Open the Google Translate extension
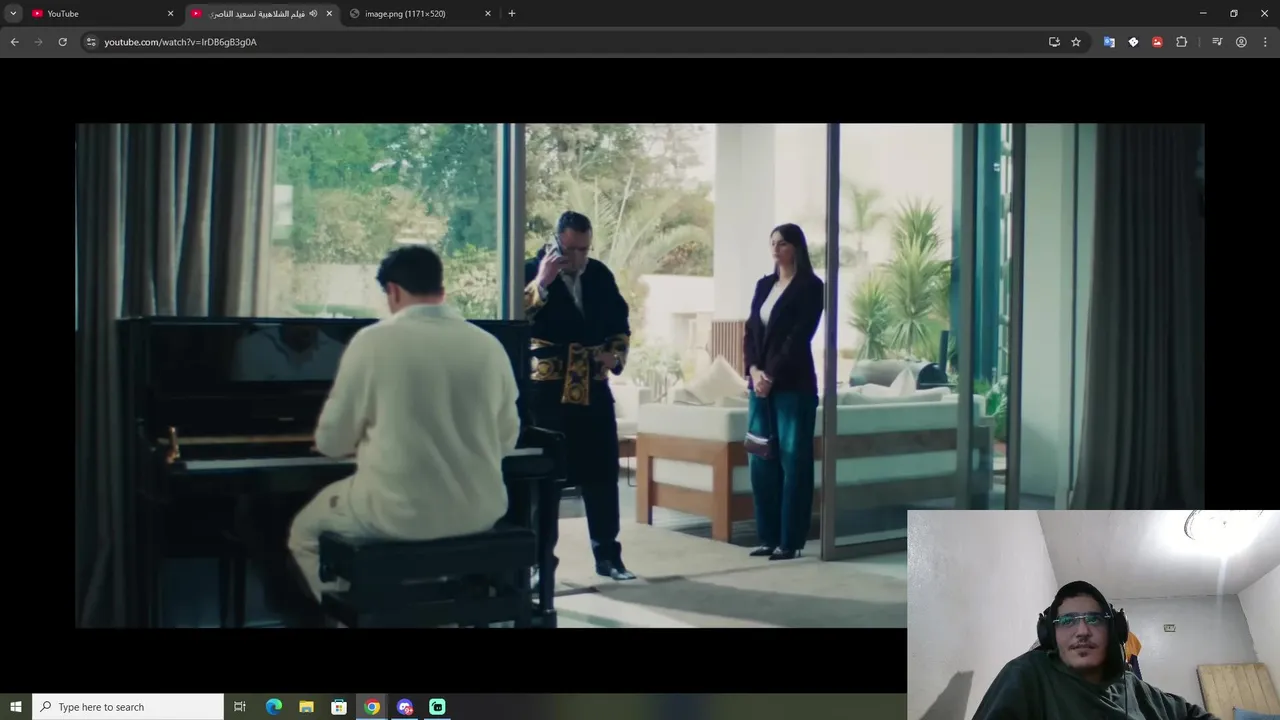Screen dimensions: 1280x720 1109,42
